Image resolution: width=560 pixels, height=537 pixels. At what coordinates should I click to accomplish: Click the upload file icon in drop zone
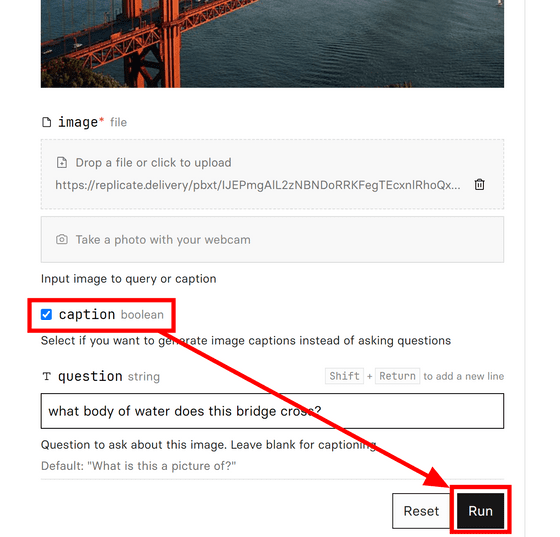62,162
